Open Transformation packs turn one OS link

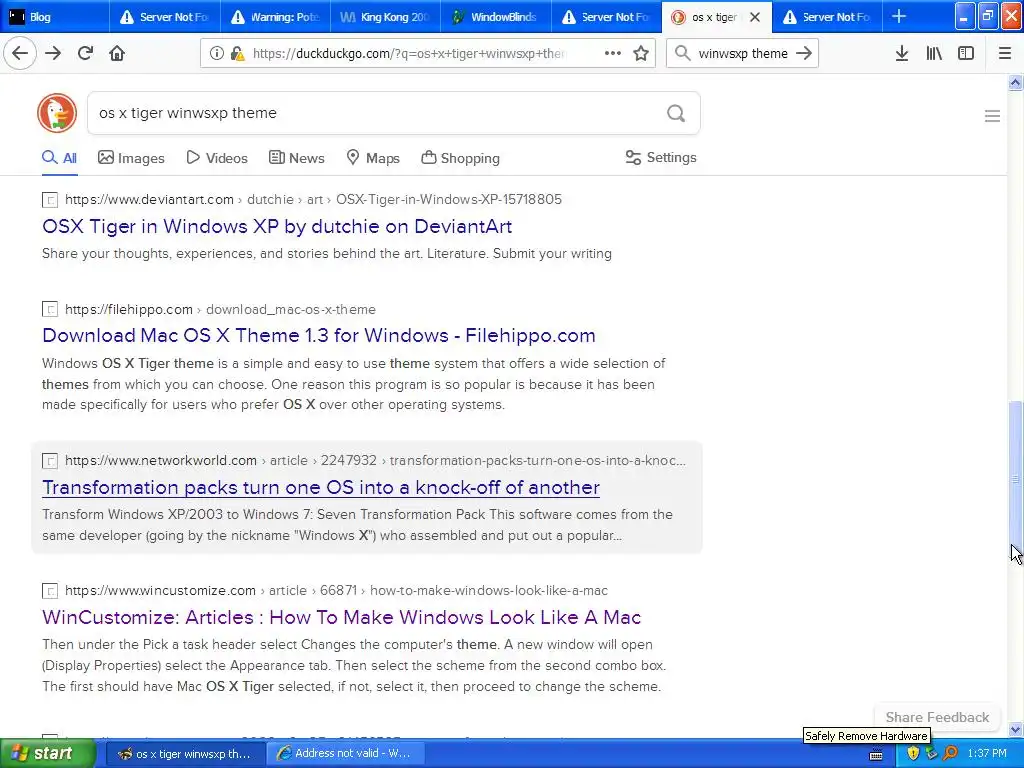tap(321, 487)
